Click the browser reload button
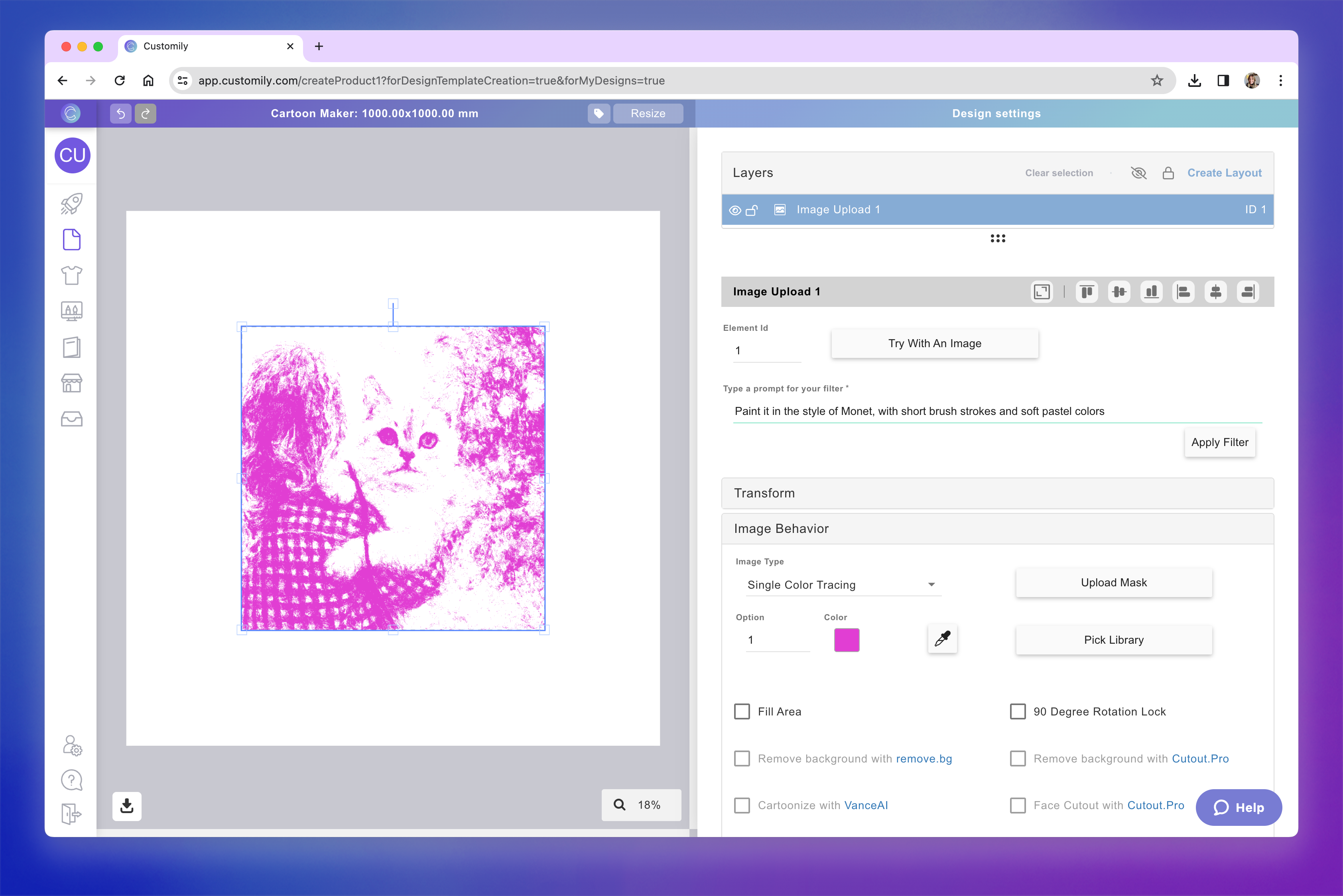The width and height of the screenshot is (1343, 896). (x=120, y=81)
